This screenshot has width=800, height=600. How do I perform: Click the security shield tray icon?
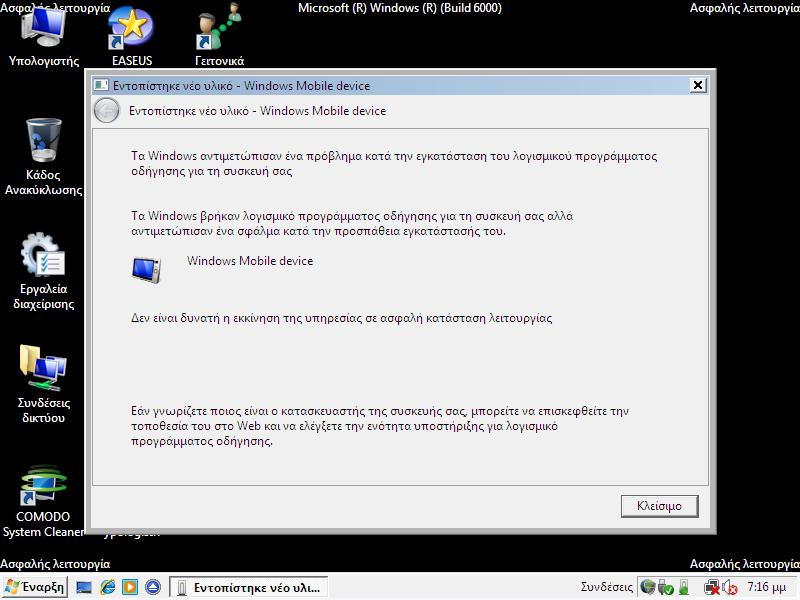click(x=647, y=587)
